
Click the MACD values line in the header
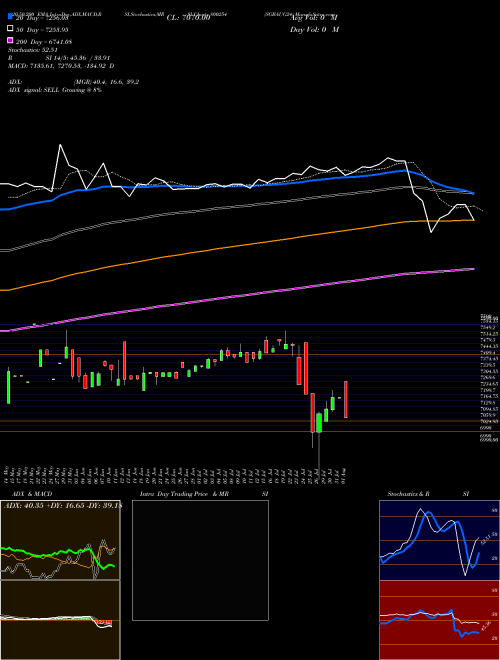pos(61,66)
